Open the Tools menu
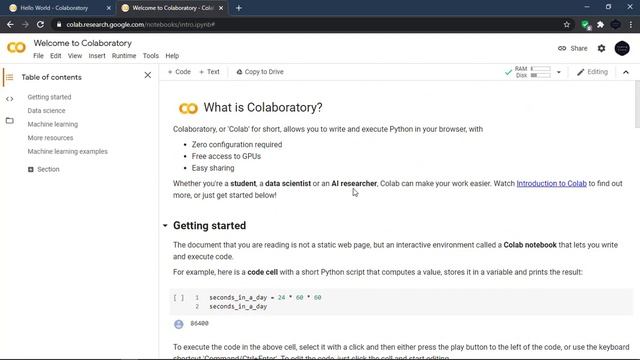The image size is (640, 360). click(x=151, y=56)
